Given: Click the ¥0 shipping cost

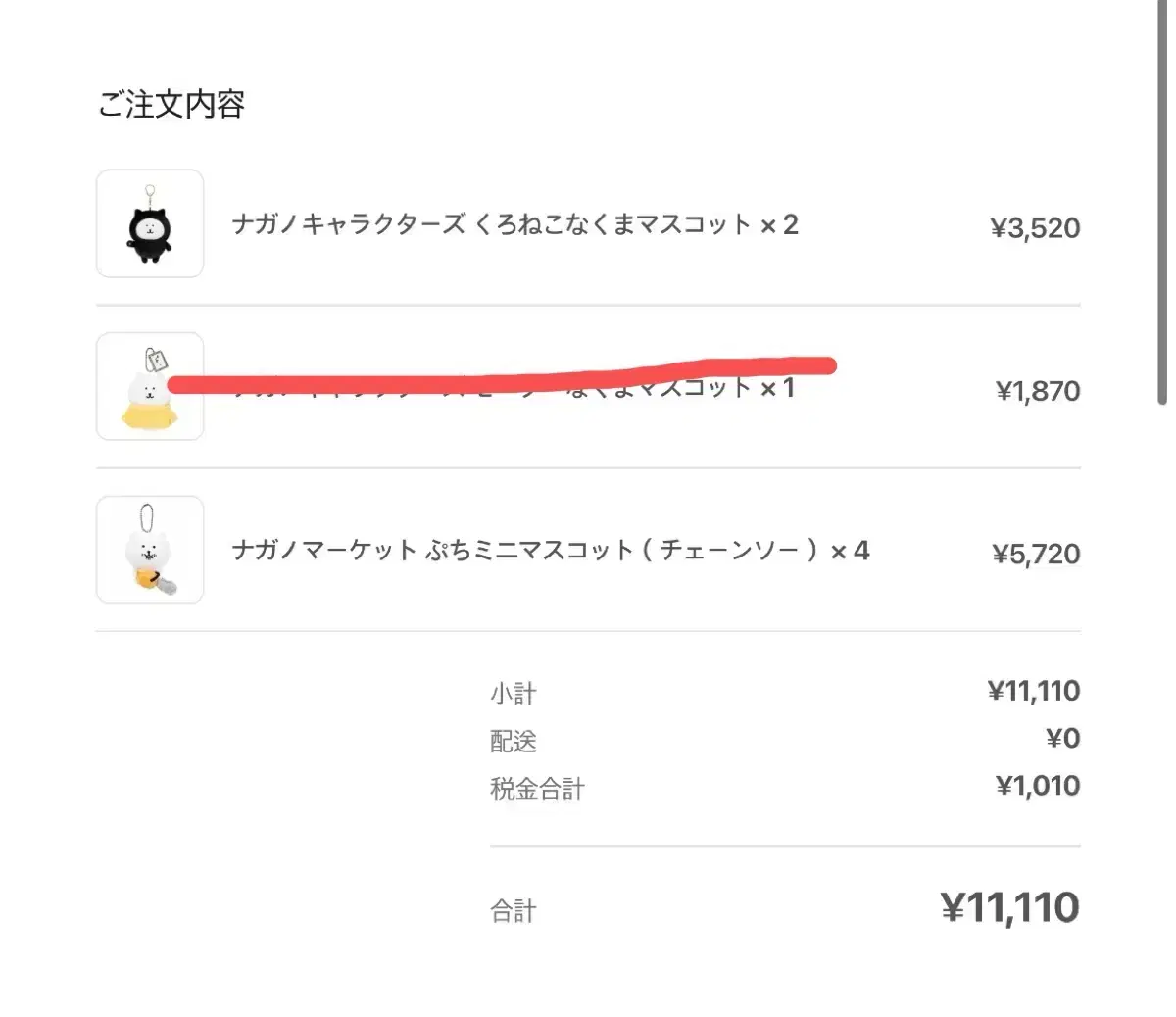Looking at the screenshot, I should pos(1062,738).
